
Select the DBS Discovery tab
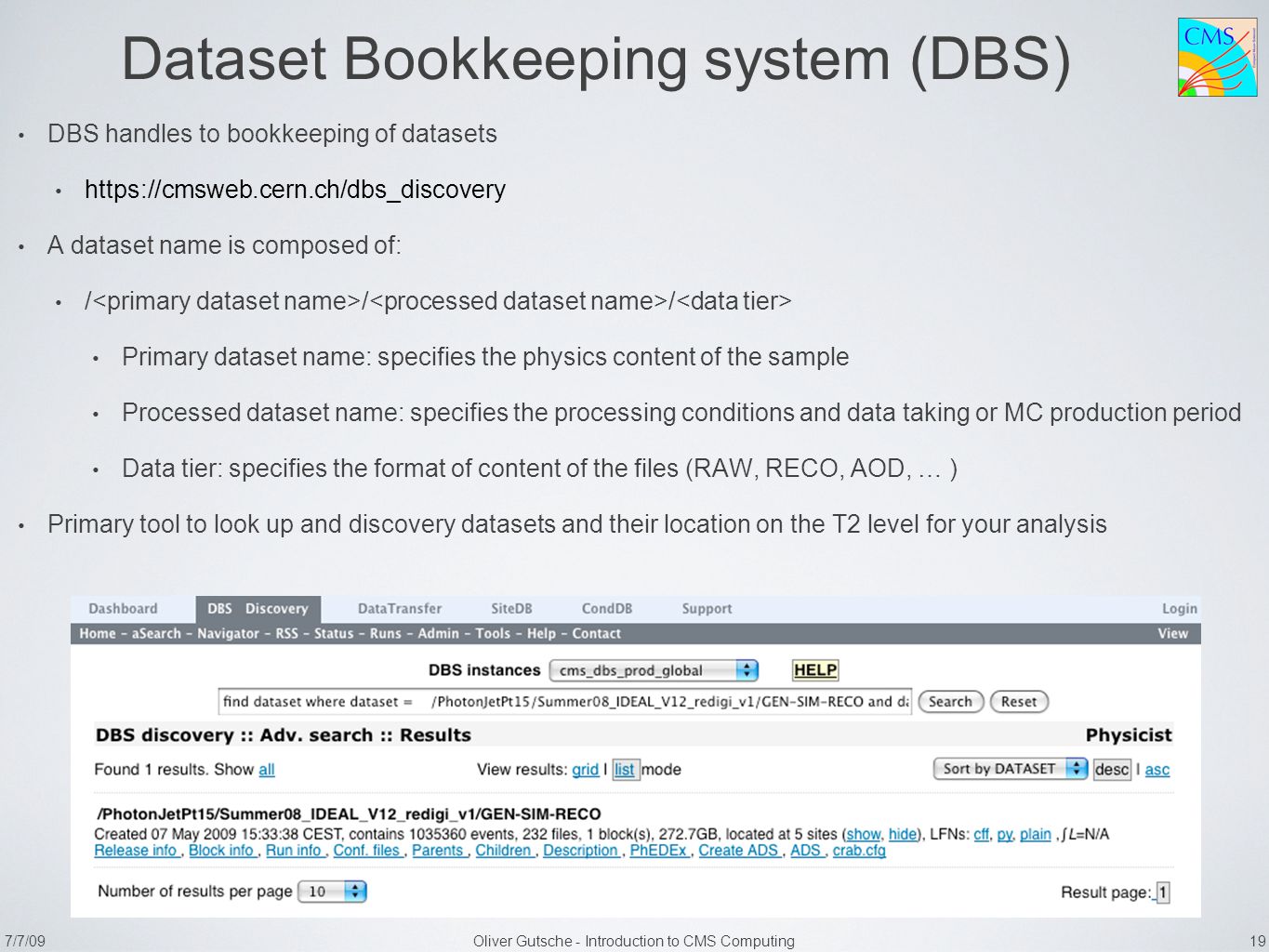click(258, 609)
